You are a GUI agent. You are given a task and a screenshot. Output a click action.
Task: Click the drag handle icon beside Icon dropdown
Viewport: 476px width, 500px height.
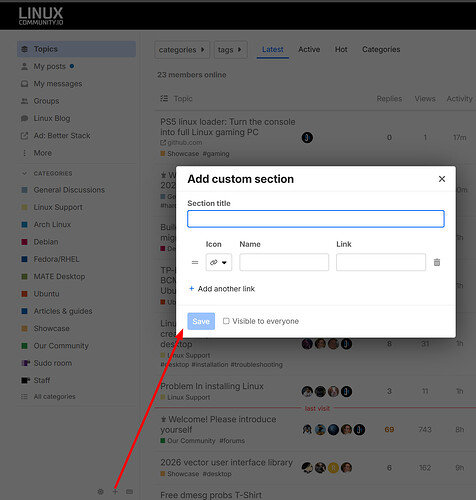[195, 262]
